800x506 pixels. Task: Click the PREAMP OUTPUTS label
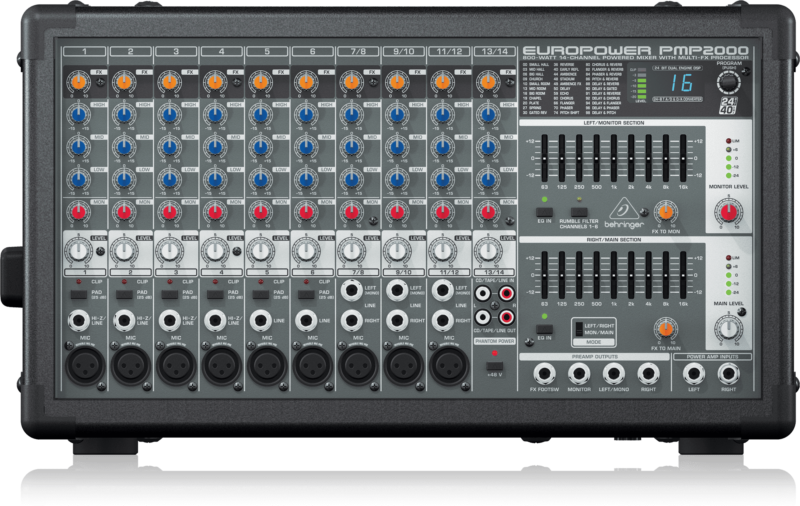point(594,357)
